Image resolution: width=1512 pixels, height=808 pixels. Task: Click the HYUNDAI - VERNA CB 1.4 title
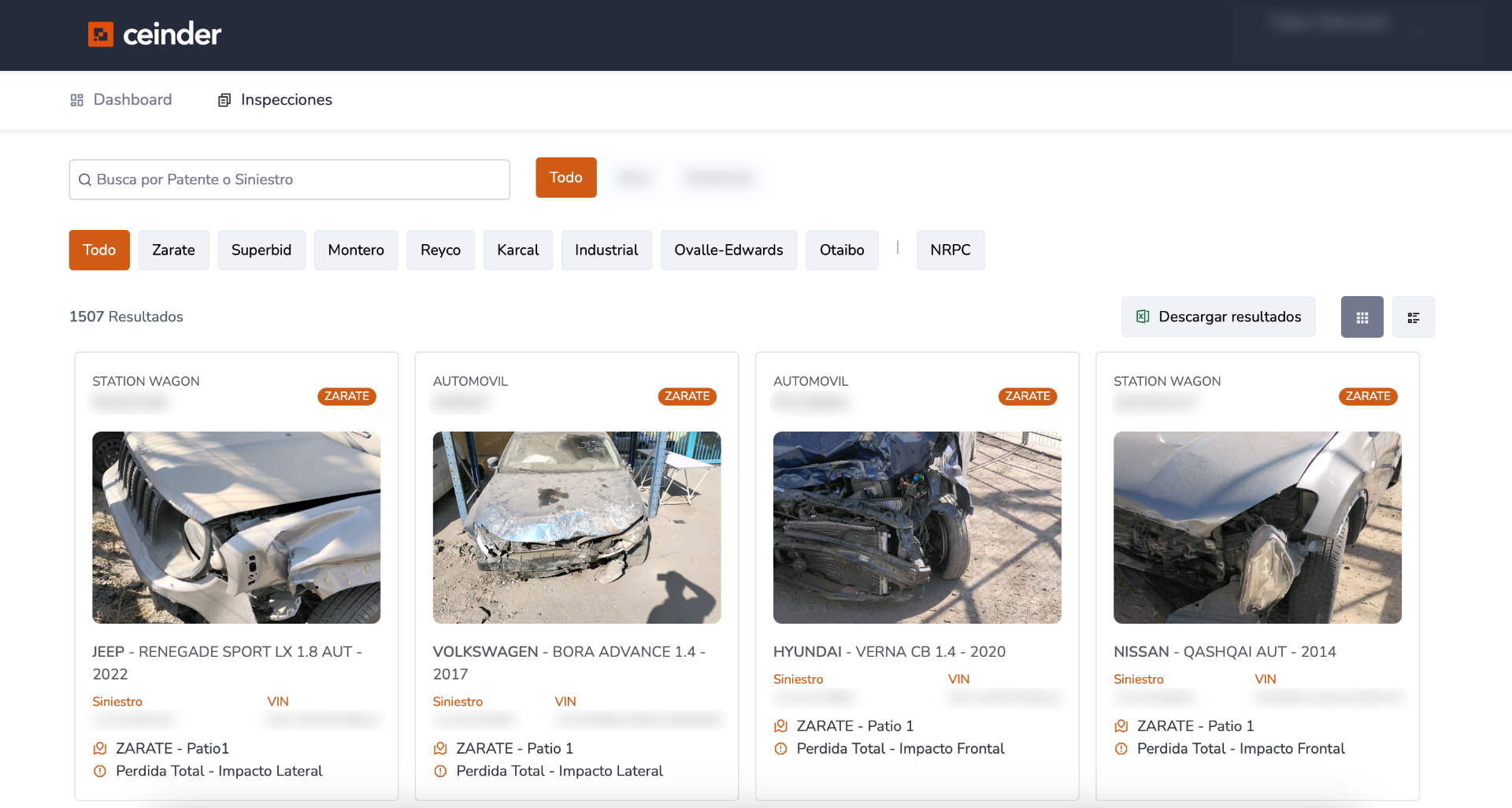[x=889, y=652]
